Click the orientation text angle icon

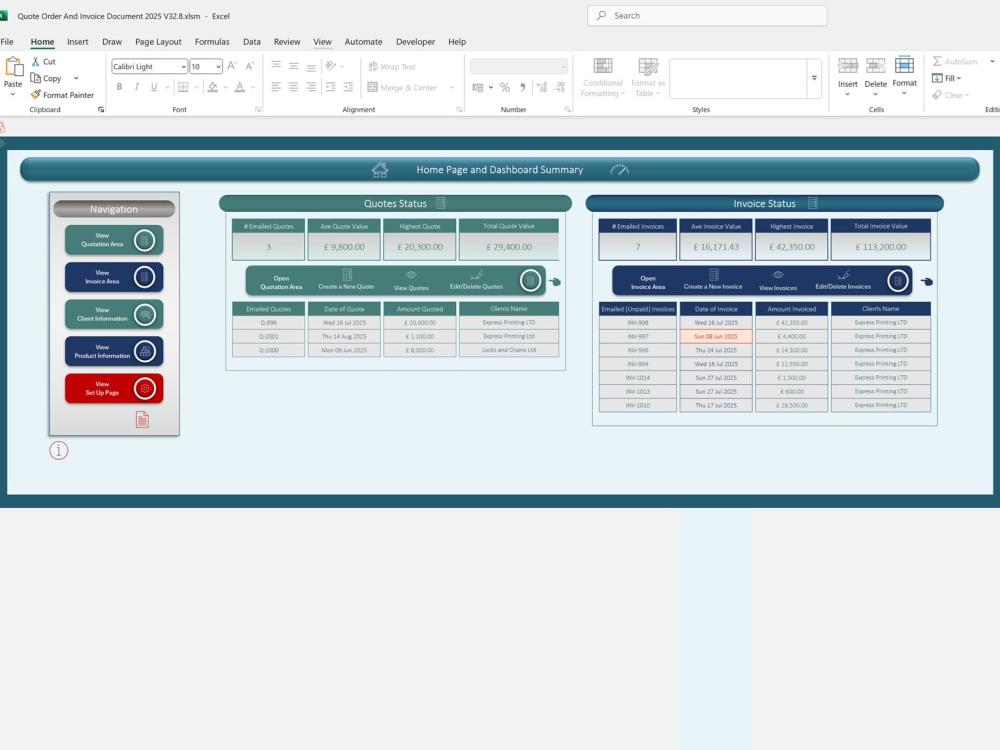point(330,66)
